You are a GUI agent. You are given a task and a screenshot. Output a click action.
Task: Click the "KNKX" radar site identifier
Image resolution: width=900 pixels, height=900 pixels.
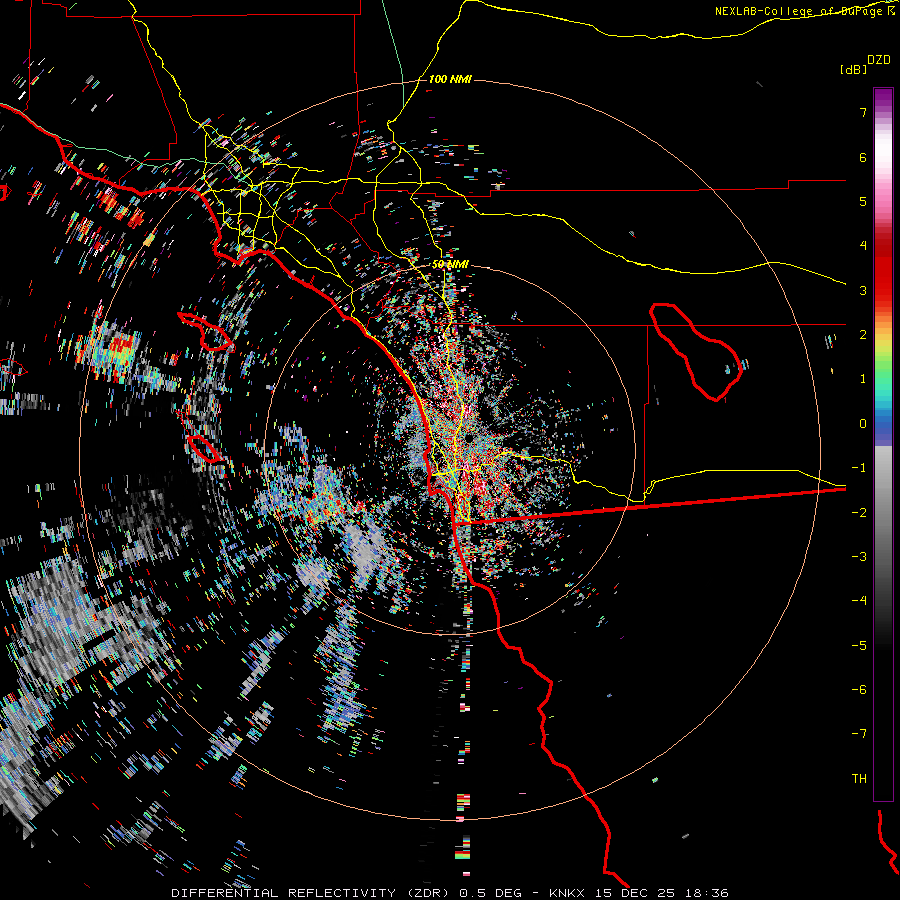point(568,893)
